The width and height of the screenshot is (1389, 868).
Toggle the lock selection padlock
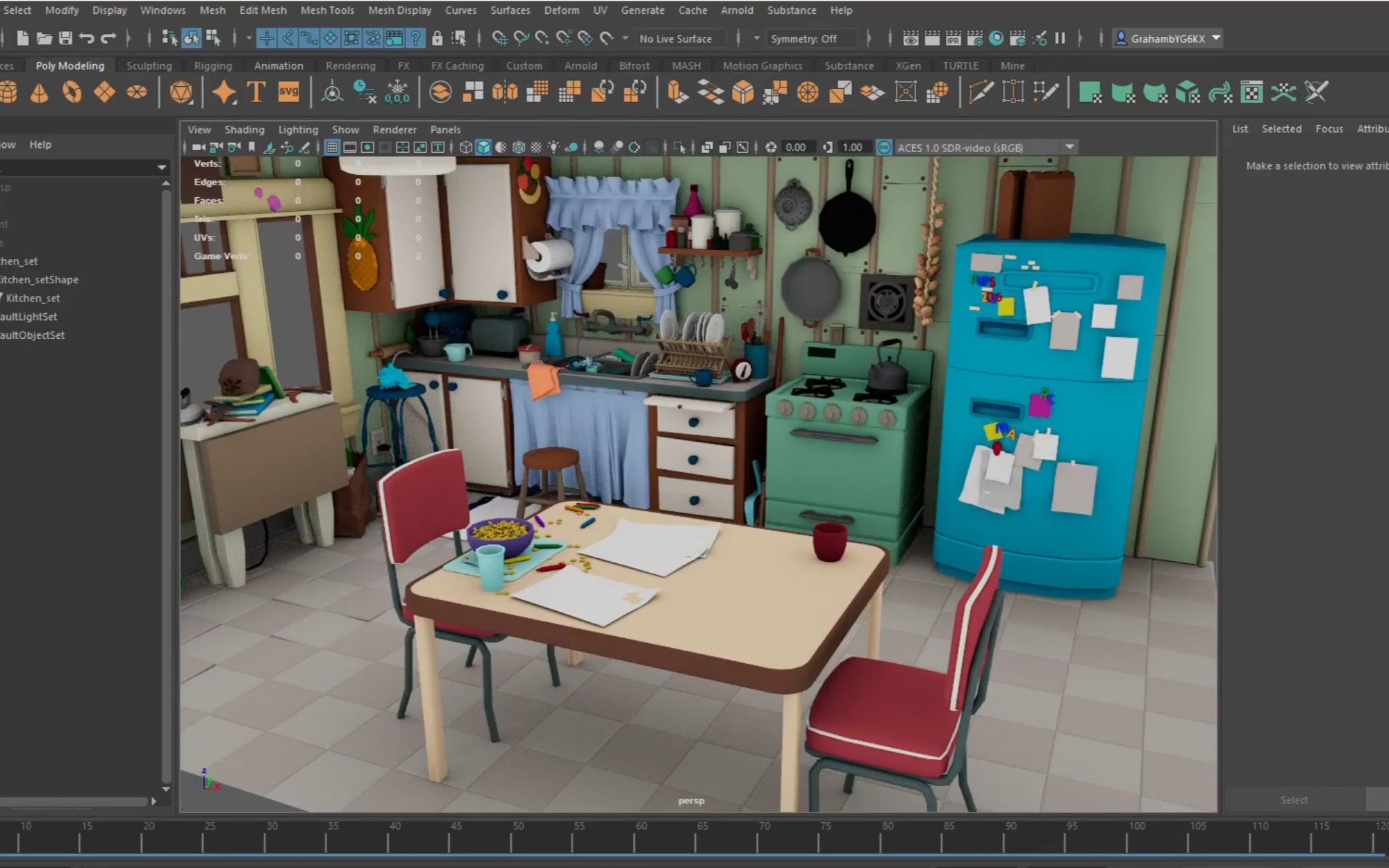(437, 38)
